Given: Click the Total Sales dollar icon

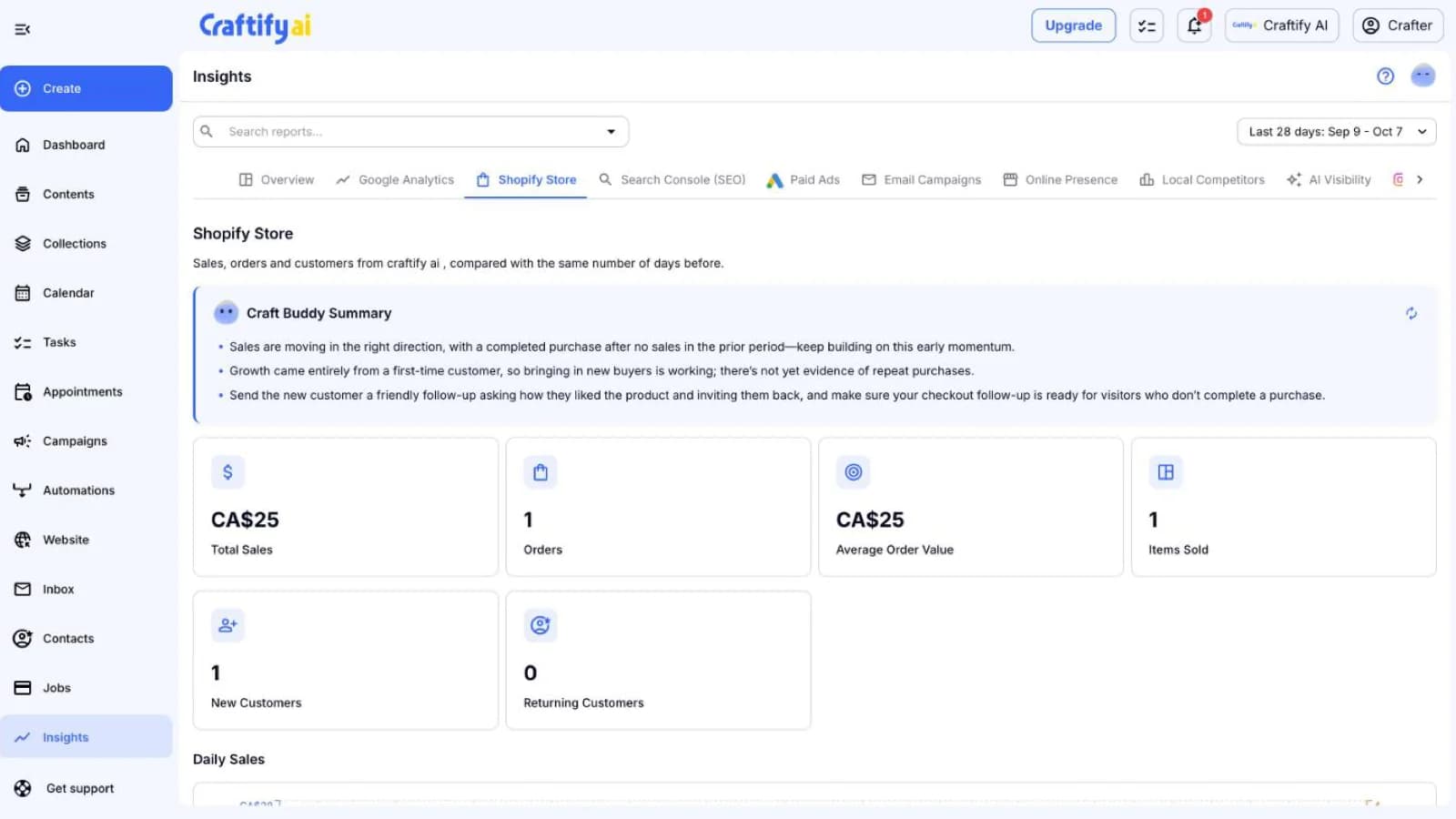Looking at the screenshot, I should click(x=227, y=471).
